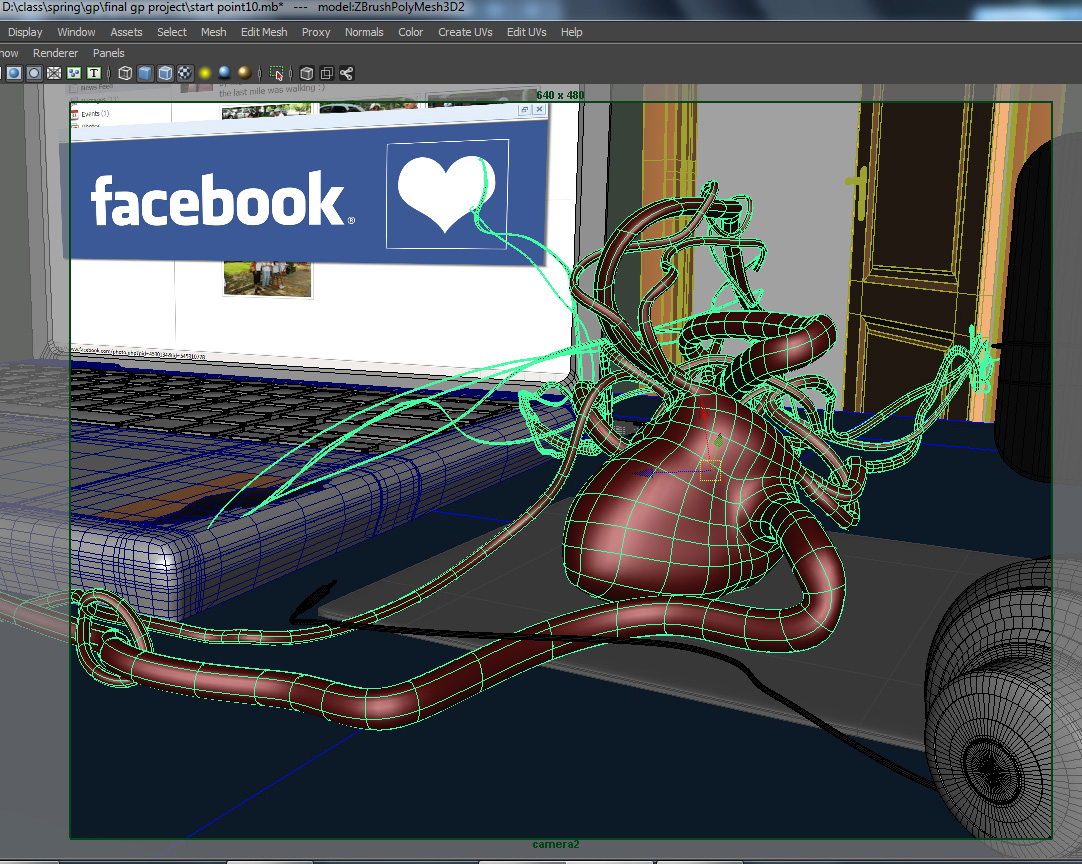Click the file path in the title bar
1082x864 pixels.
tap(142, 7)
